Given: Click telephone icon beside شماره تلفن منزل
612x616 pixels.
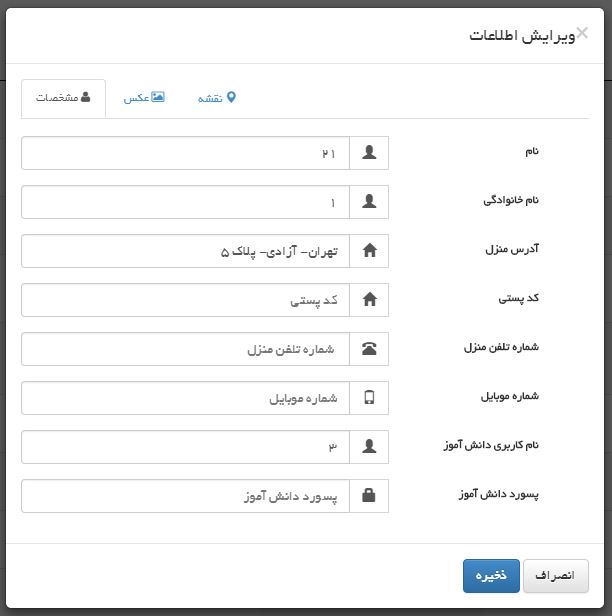Looking at the screenshot, I should coord(369,349).
